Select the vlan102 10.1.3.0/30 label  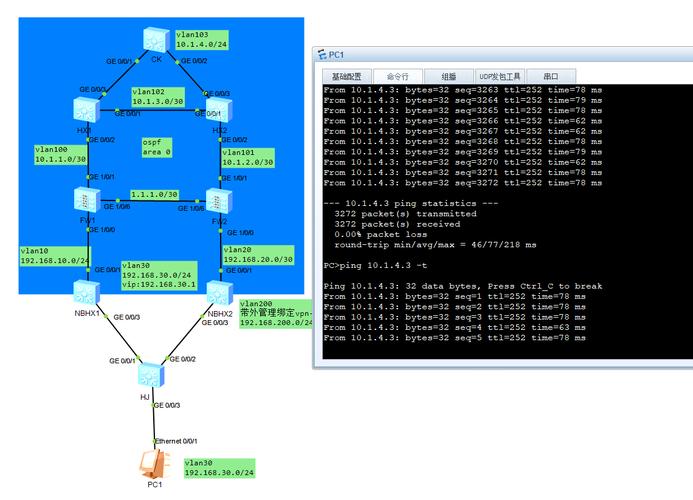coord(158,96)
